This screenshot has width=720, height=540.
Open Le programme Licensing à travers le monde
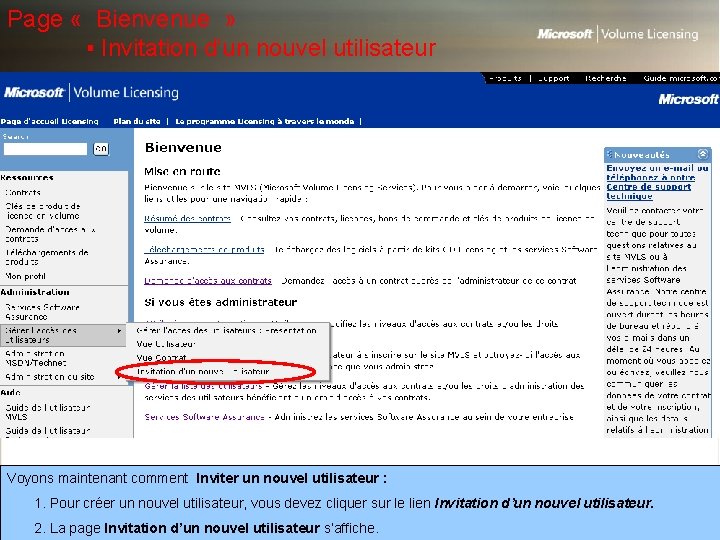tap(264, 121)
